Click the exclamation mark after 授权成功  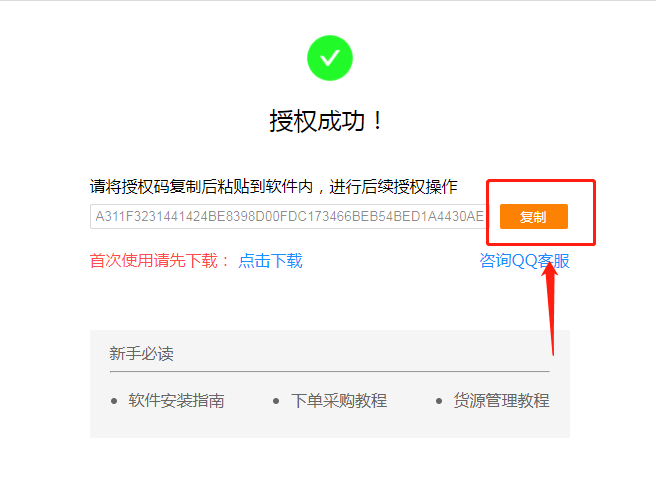[x=377, y=121]
